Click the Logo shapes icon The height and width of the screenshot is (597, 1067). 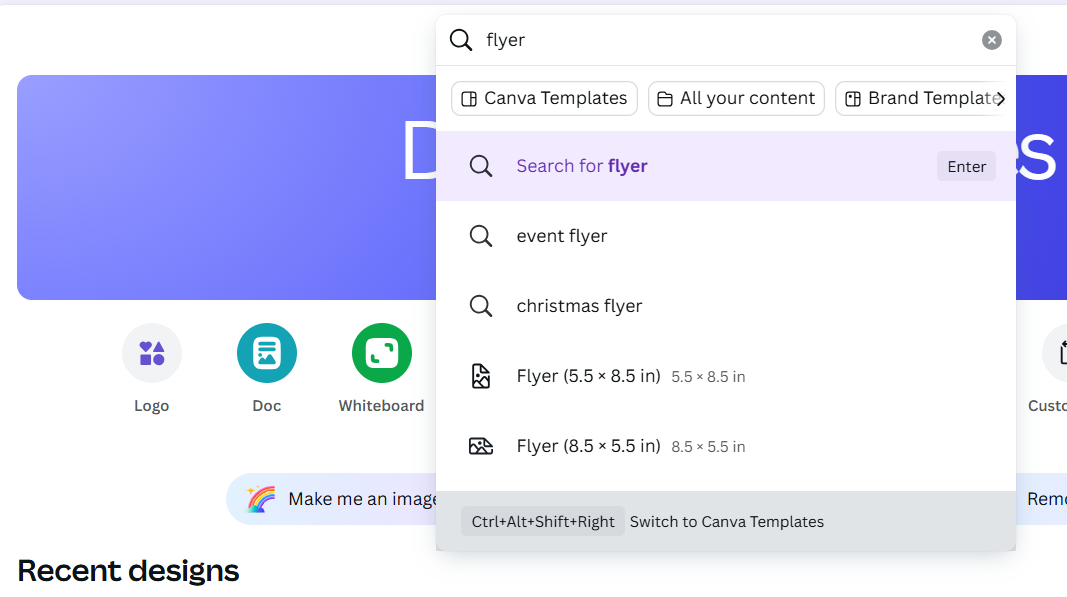(152, 353)
